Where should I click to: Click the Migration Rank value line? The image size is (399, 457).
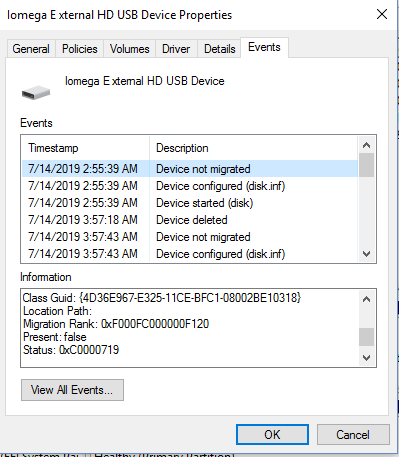tap(116, 324)
